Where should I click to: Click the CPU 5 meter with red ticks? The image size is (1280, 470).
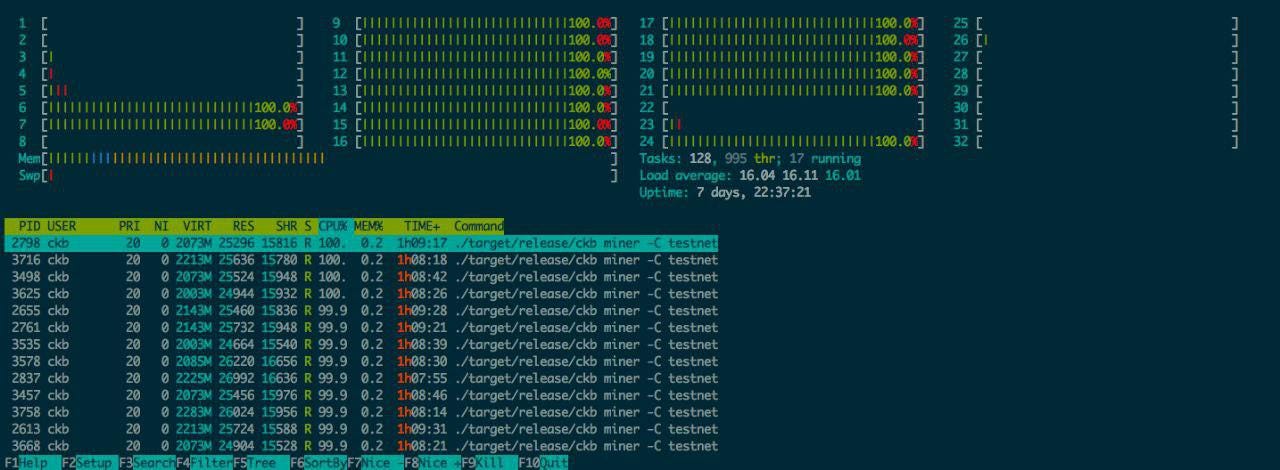161,90
